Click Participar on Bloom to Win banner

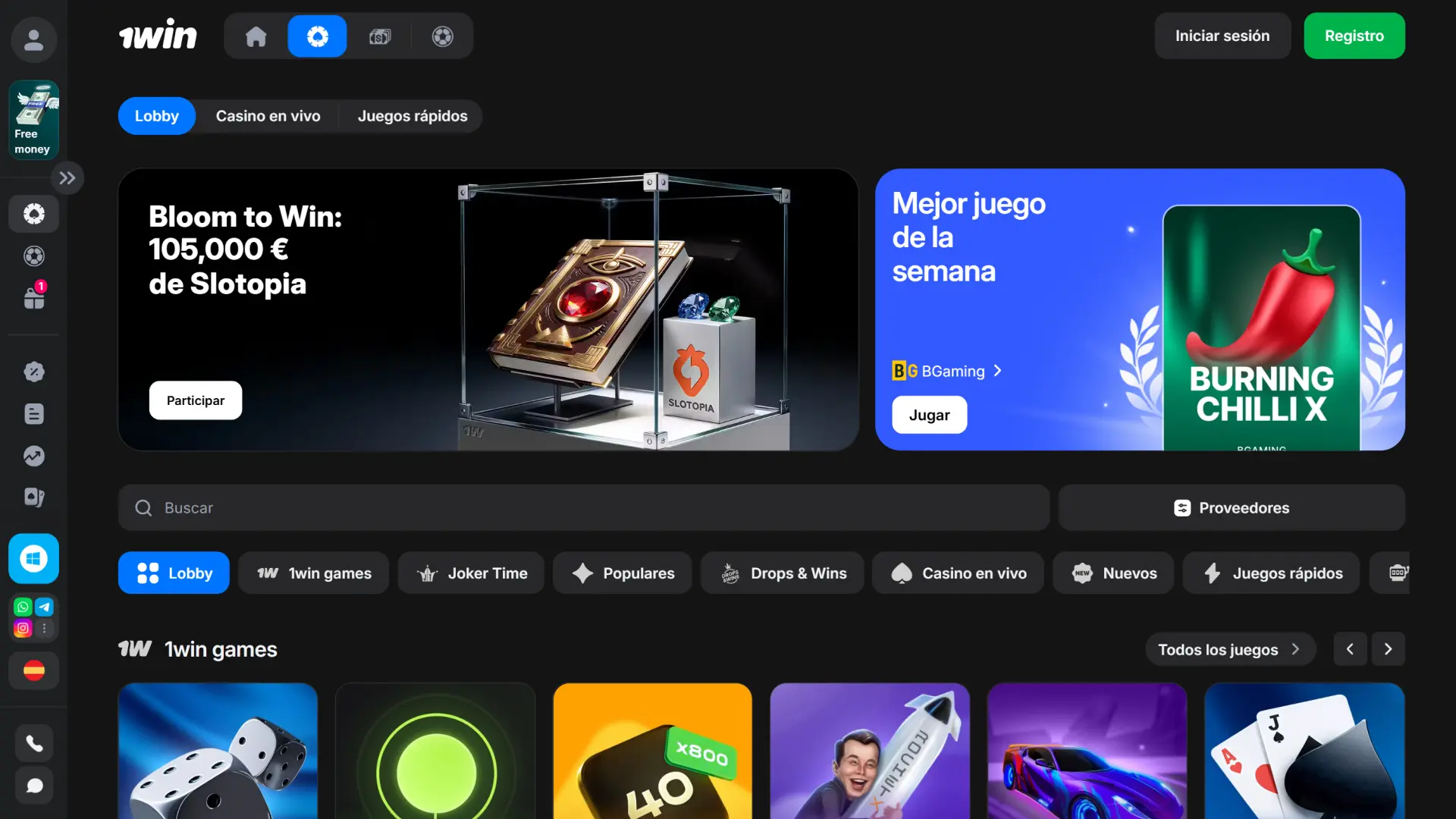(x=196, y=400)
